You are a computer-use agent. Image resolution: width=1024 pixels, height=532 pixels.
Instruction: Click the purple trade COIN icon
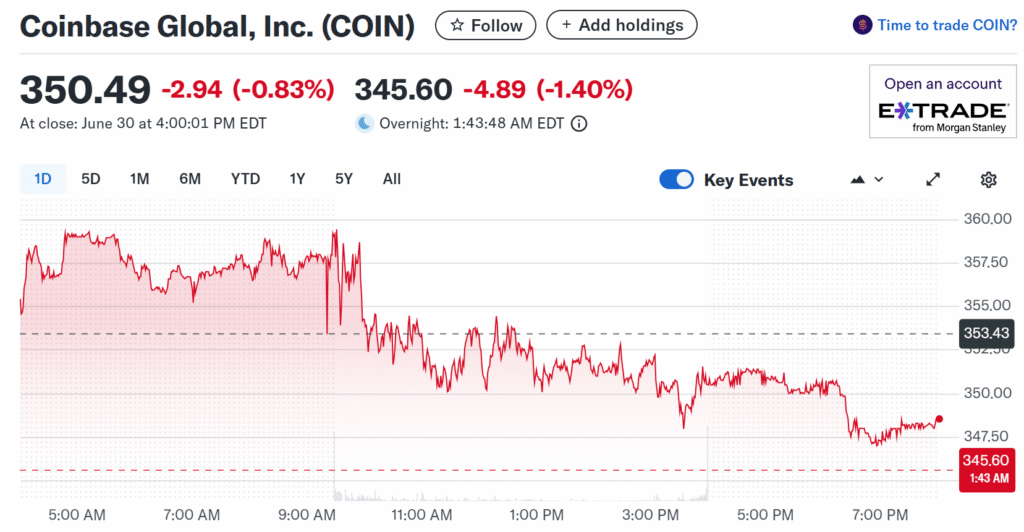[861, 25]
